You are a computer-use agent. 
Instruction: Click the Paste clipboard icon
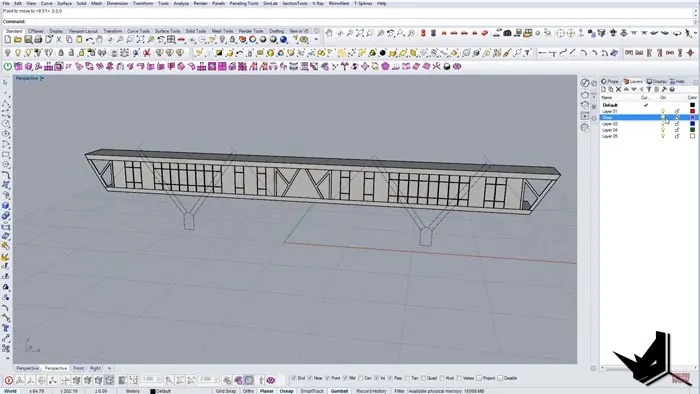pos(79,40)
